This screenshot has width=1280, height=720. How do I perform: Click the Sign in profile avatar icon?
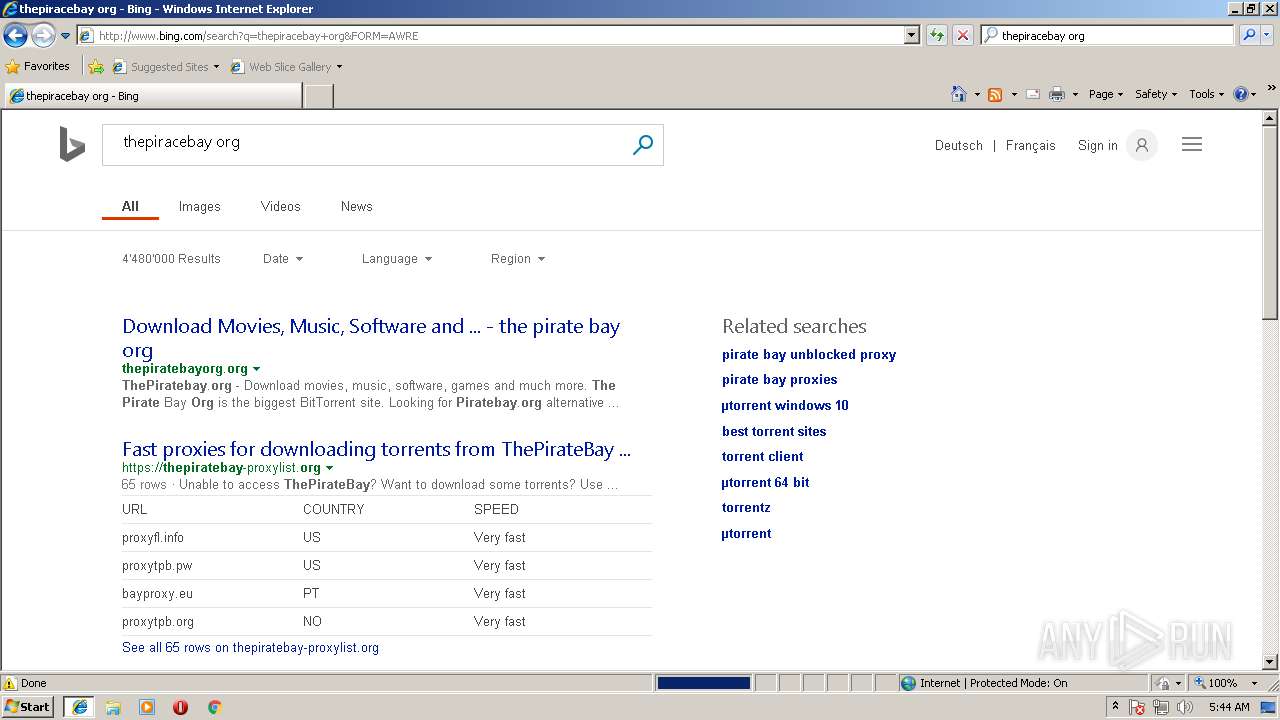coord(1141,145)
